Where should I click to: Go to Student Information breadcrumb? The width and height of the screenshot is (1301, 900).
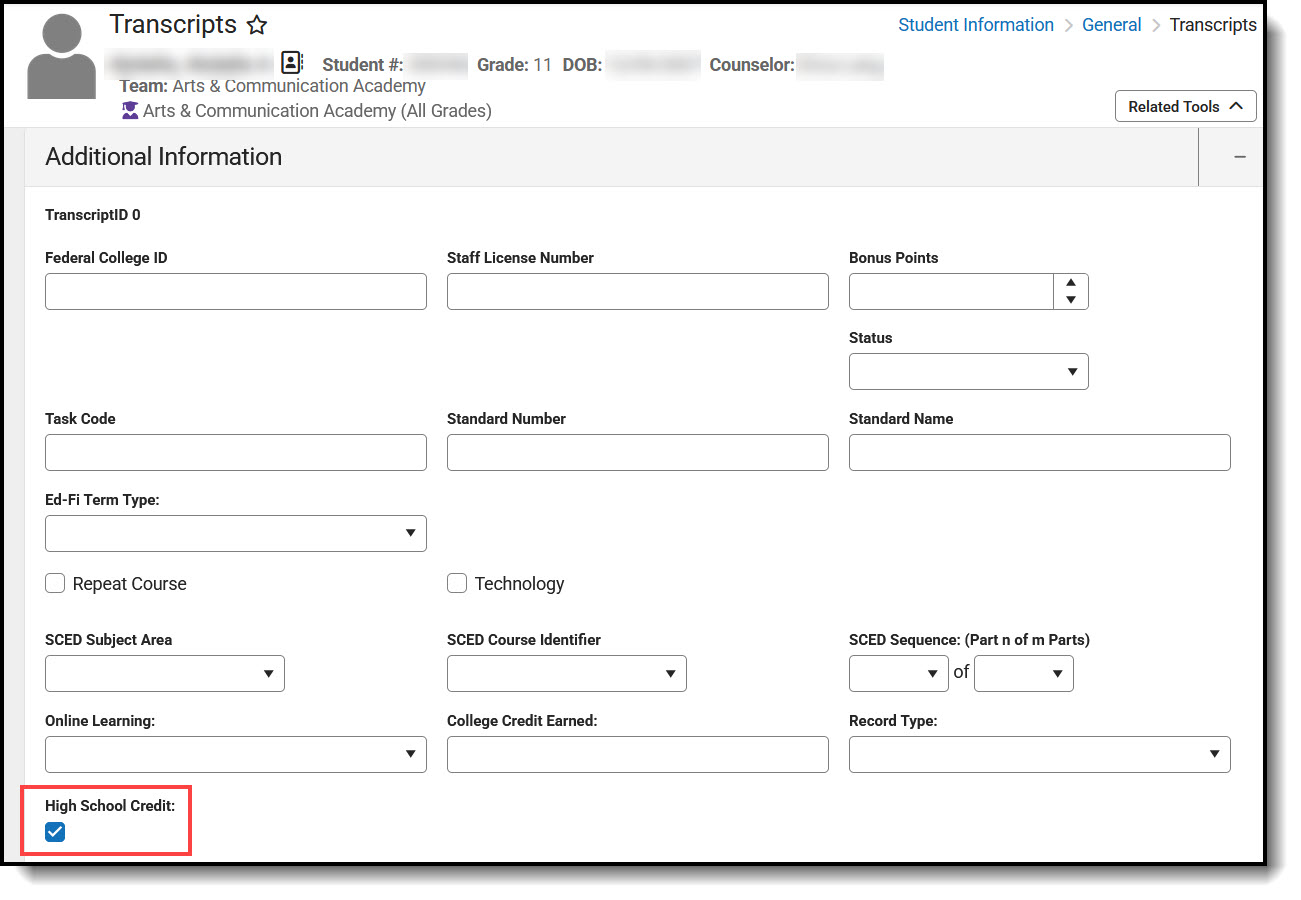point(975,25)
